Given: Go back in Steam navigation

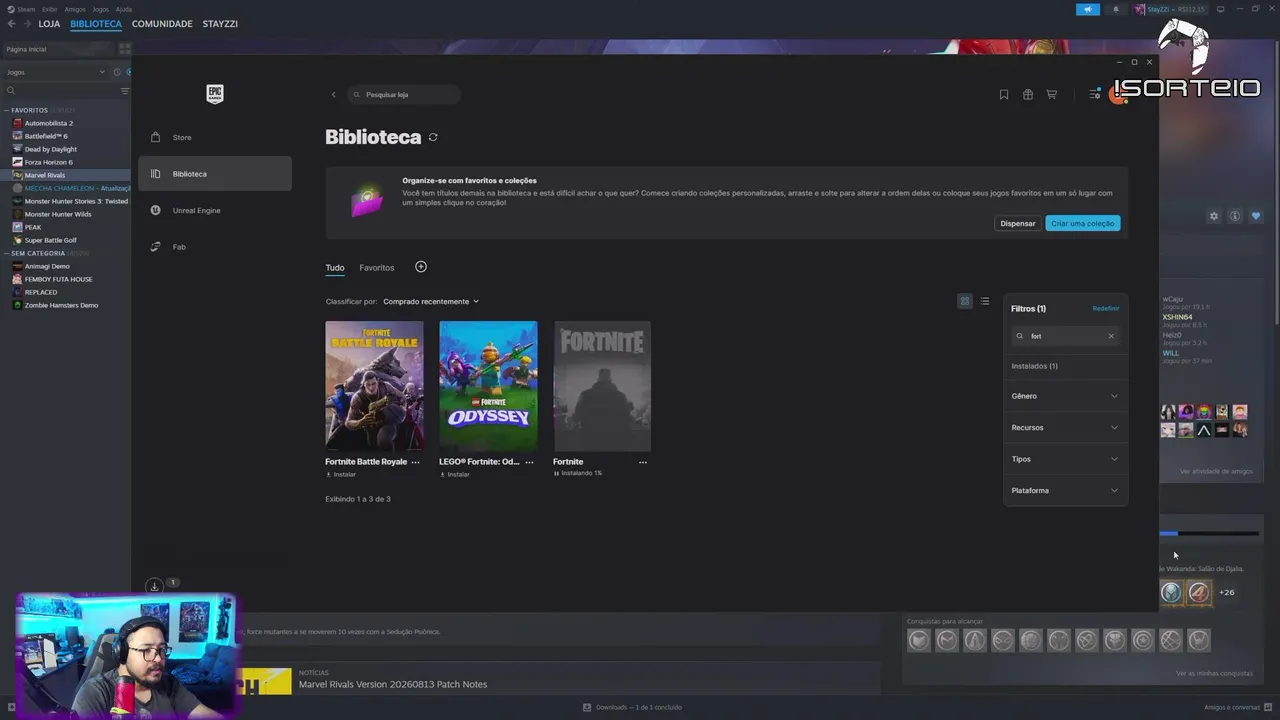Looking at the screenshot, I should coord(11,24).
